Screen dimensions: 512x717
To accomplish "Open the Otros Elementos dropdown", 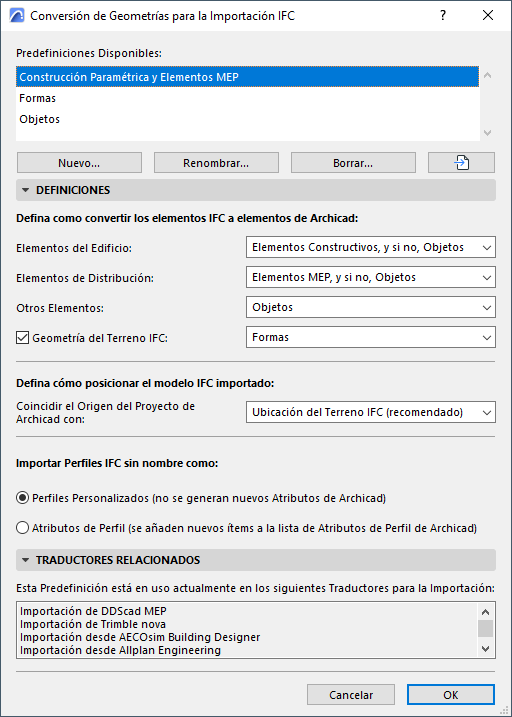I will coord(371,307).
